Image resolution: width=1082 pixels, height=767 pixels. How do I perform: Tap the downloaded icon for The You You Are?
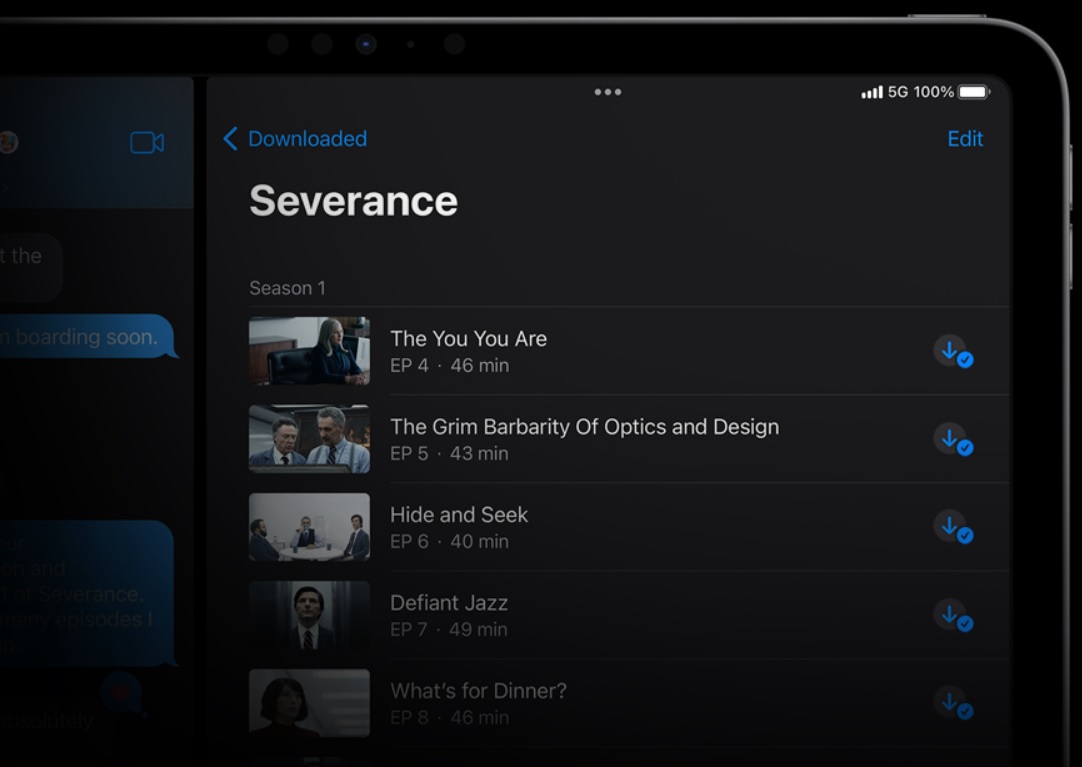click(953, 352)
